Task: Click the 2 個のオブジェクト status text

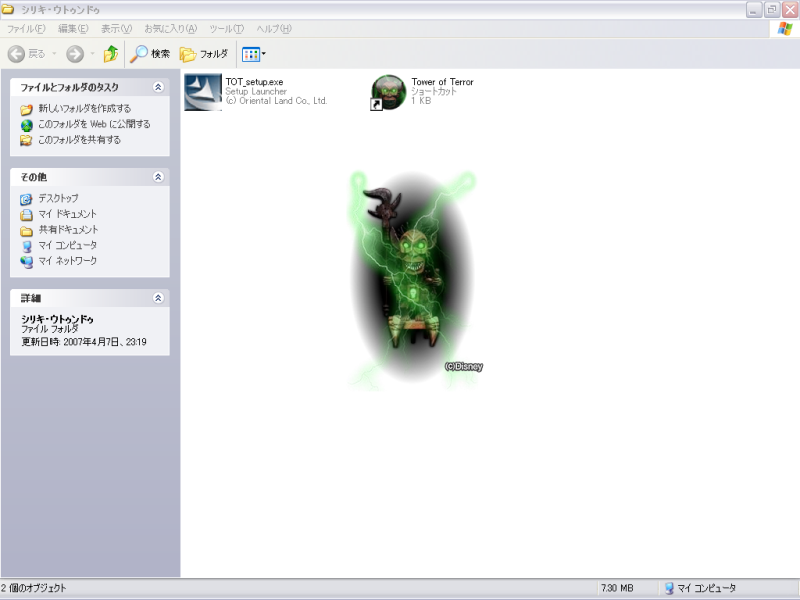Action: click(x=34, y=588)
